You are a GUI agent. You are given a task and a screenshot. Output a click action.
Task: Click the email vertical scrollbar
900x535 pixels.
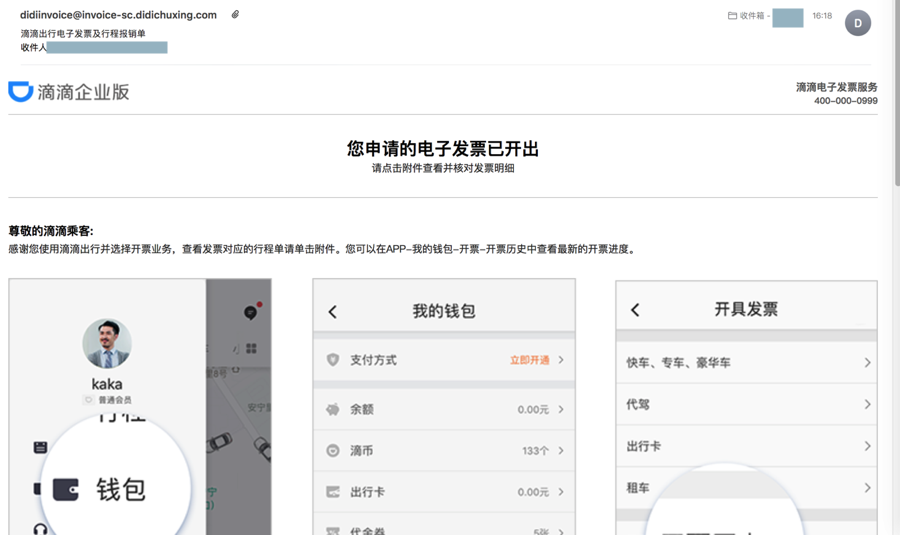[x=897, y=92]
